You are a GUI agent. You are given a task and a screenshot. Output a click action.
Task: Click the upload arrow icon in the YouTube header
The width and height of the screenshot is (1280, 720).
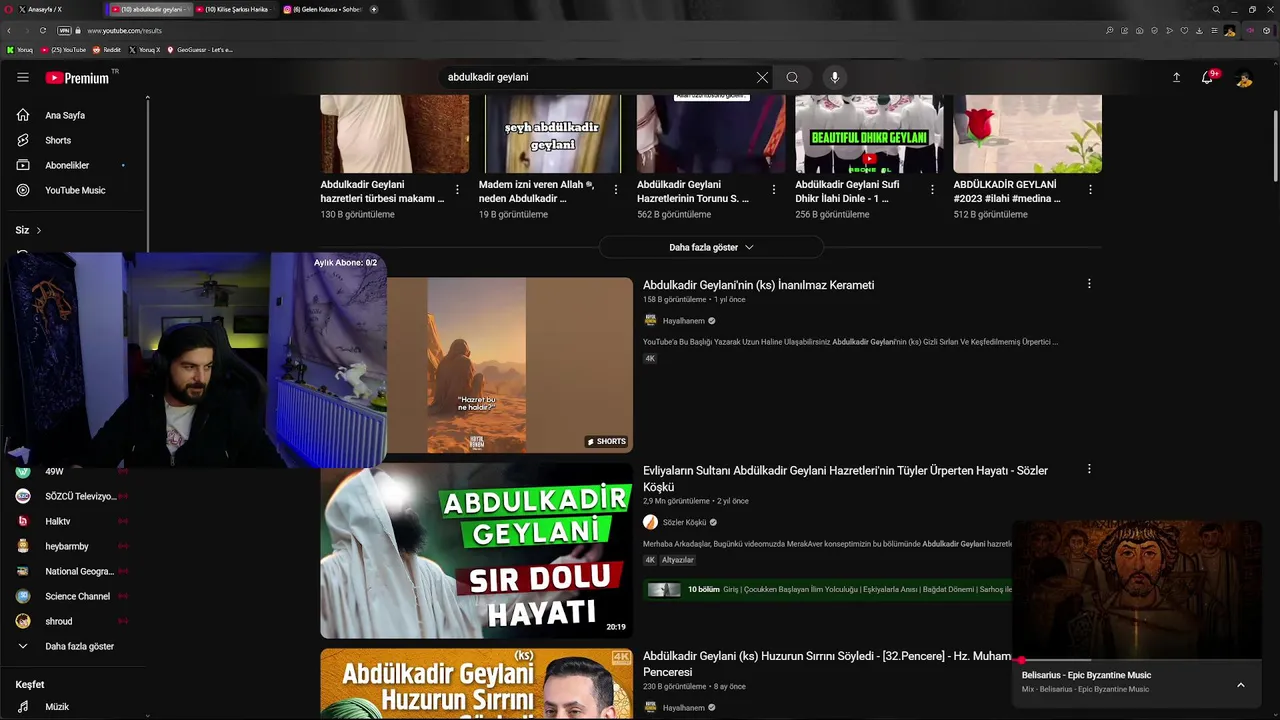tap(1176, 77)
